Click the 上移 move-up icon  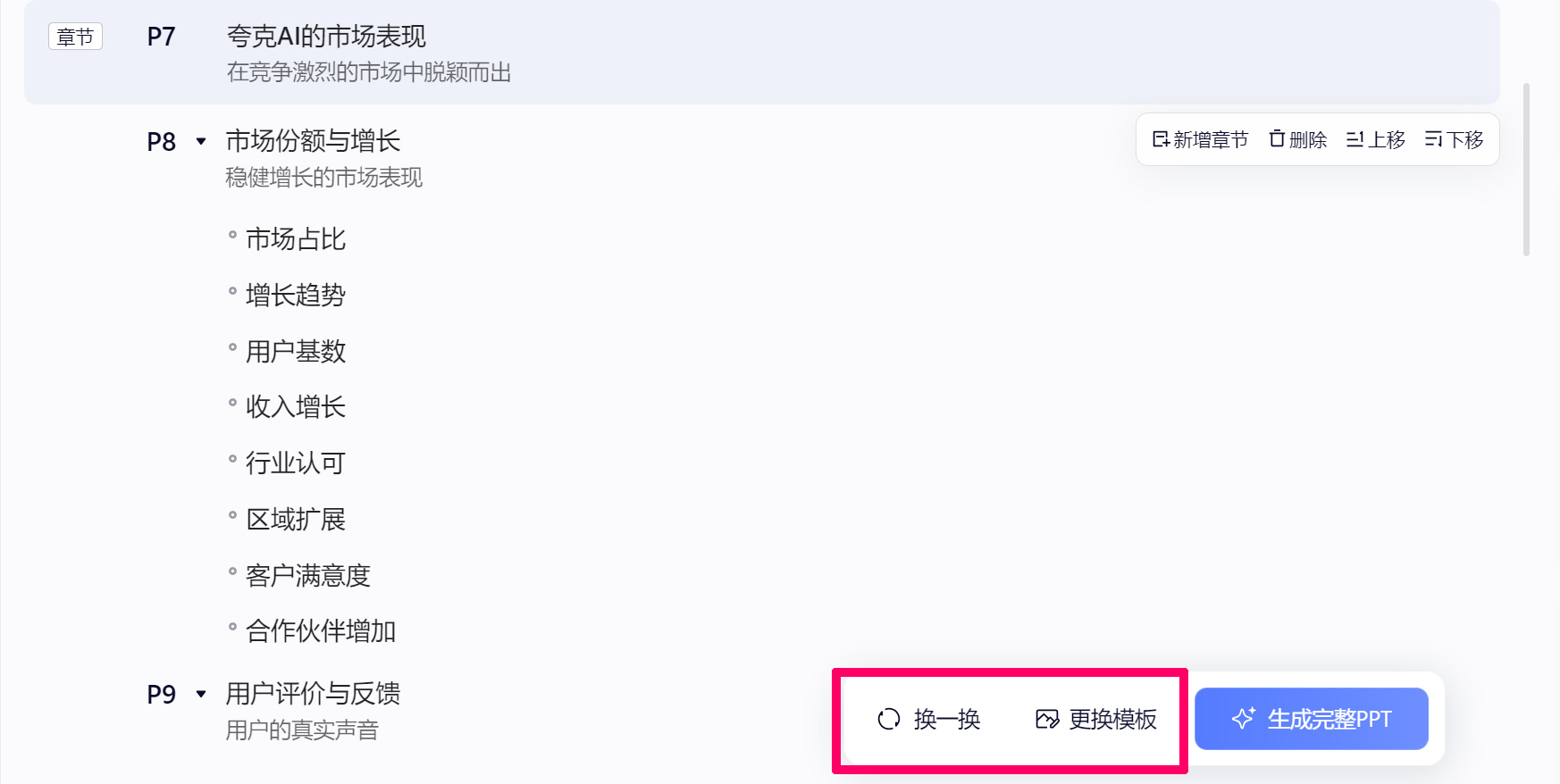1356,139
